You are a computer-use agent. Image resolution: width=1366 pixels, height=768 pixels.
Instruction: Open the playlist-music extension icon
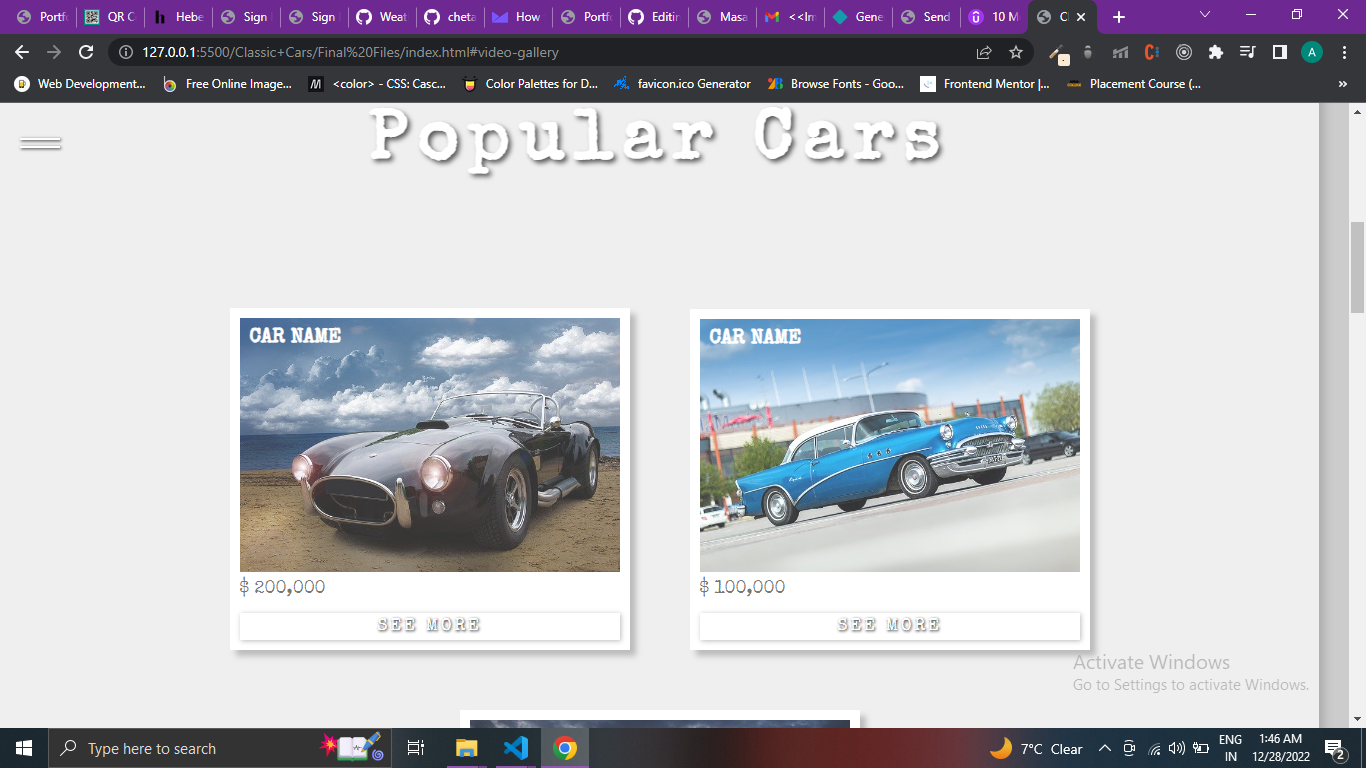point(1246,52)
